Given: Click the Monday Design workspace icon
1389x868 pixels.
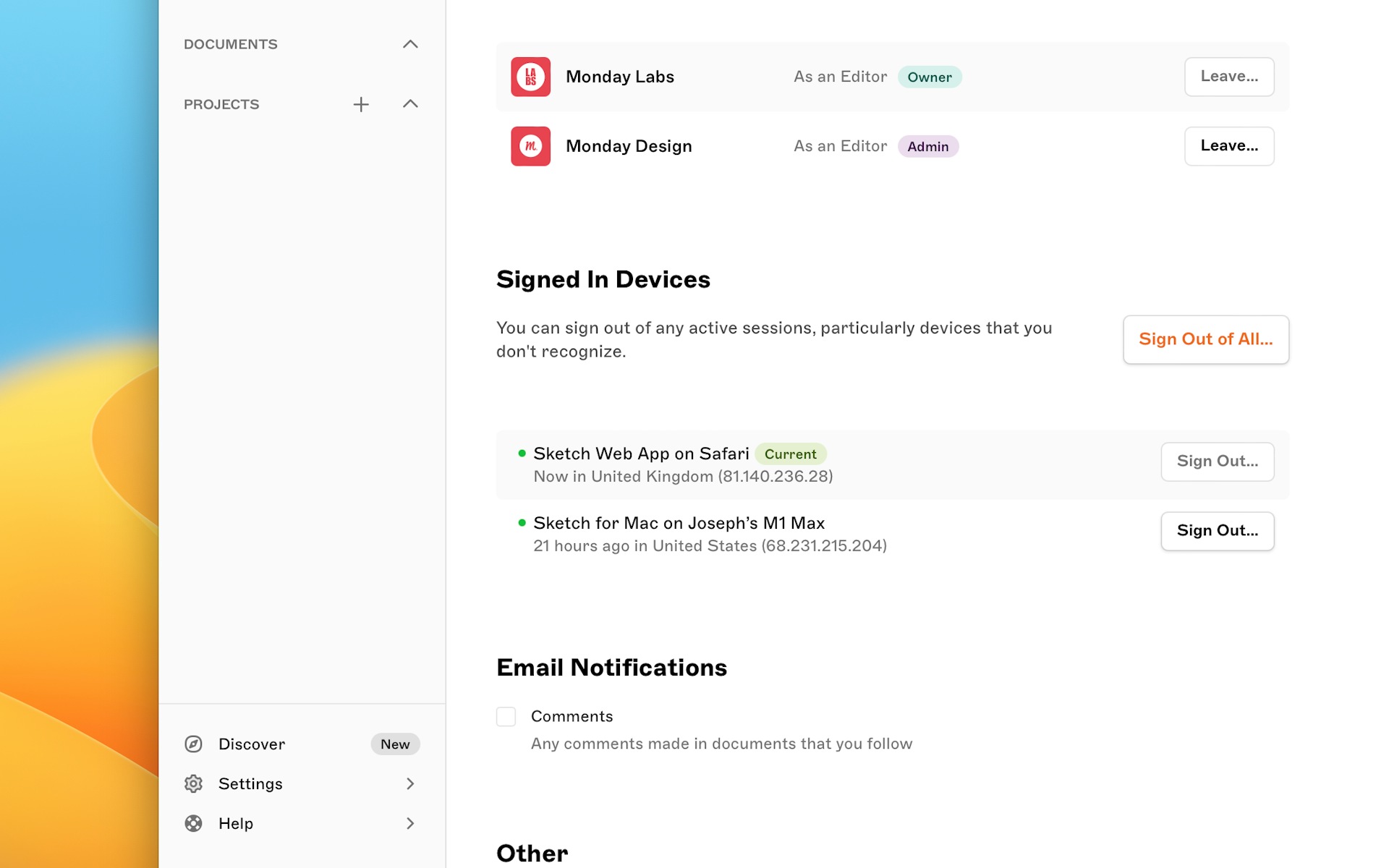Looking at the screenshot, I should point(530,146).
